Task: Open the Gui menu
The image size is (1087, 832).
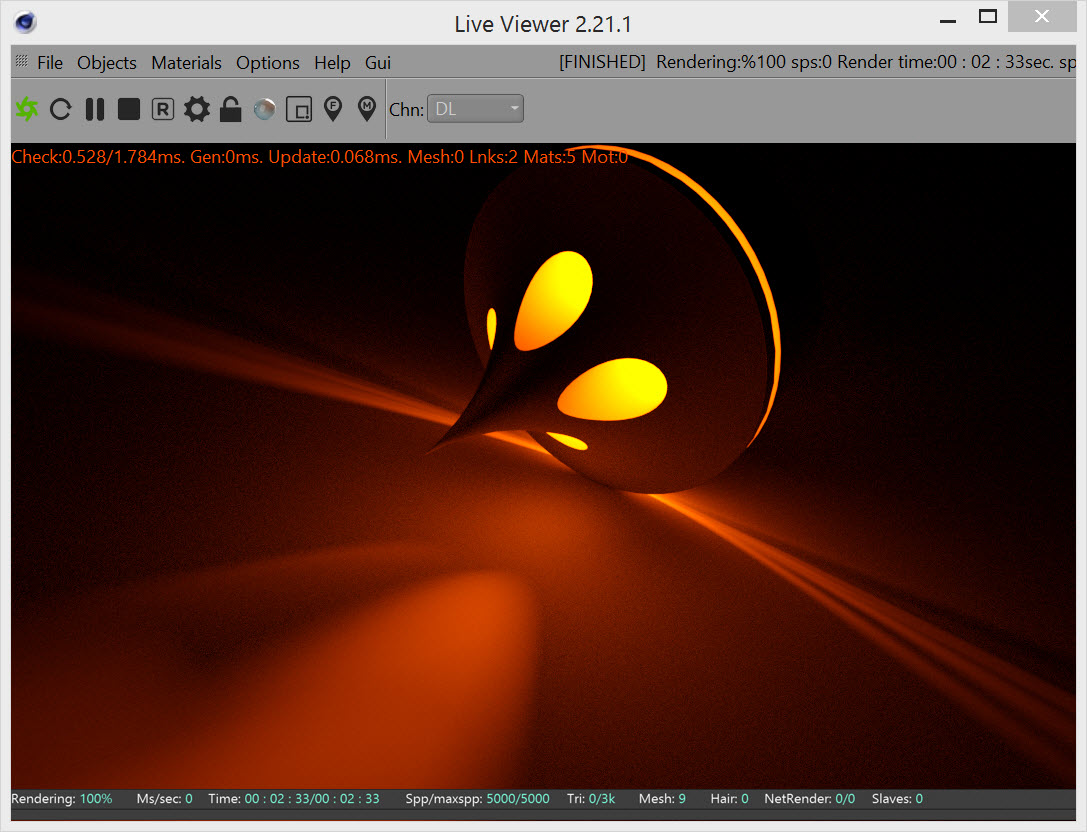Action: click(x=378, y=62)
